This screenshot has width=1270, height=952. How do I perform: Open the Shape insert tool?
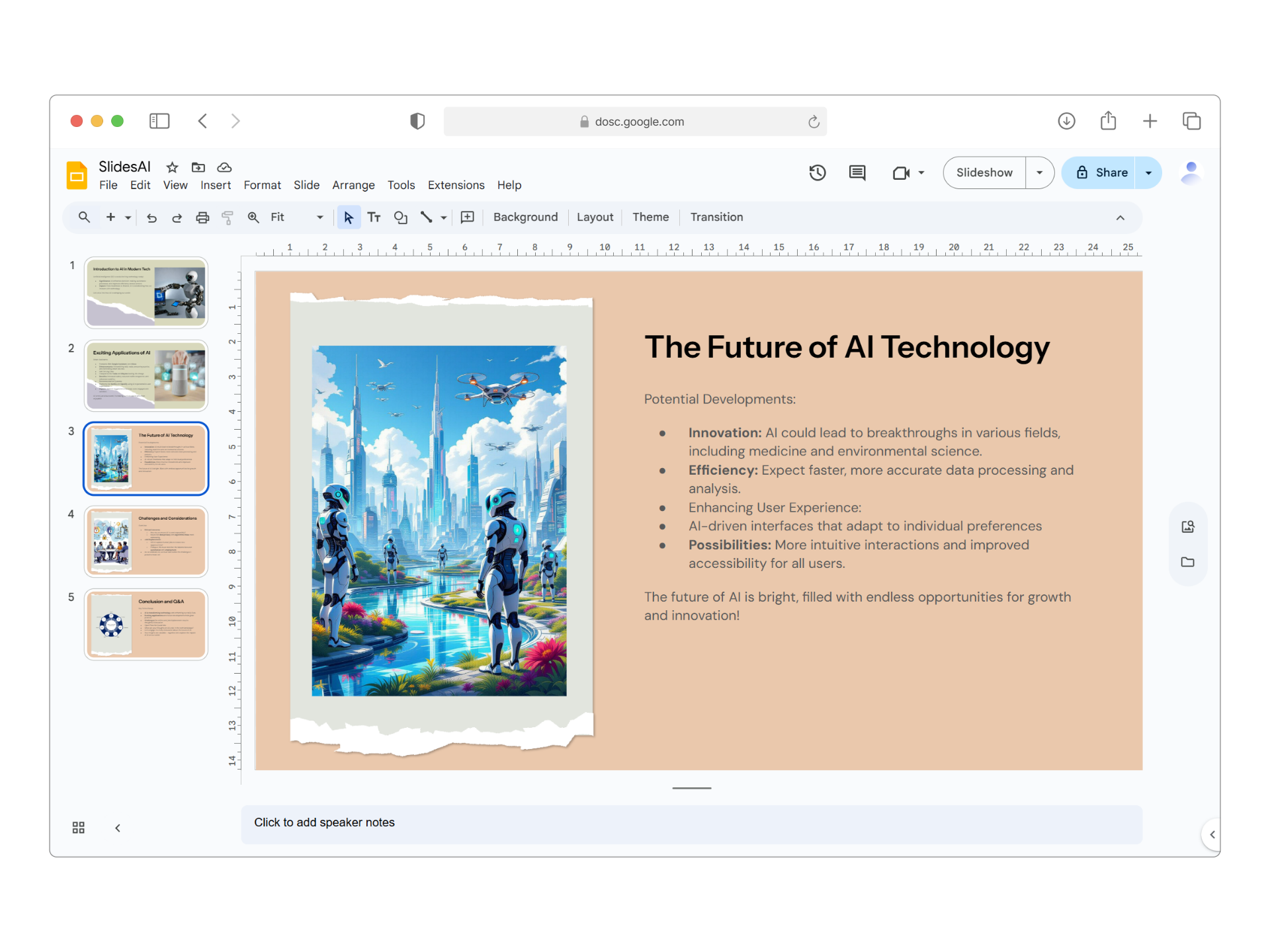pyautogui.click(x=400, y=217)
